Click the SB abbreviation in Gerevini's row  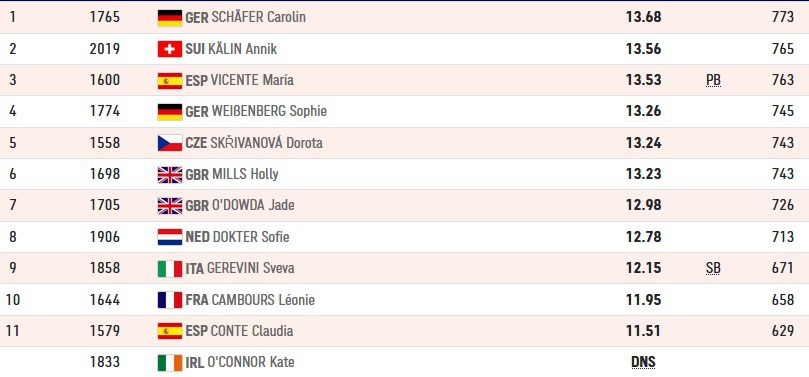713,269
